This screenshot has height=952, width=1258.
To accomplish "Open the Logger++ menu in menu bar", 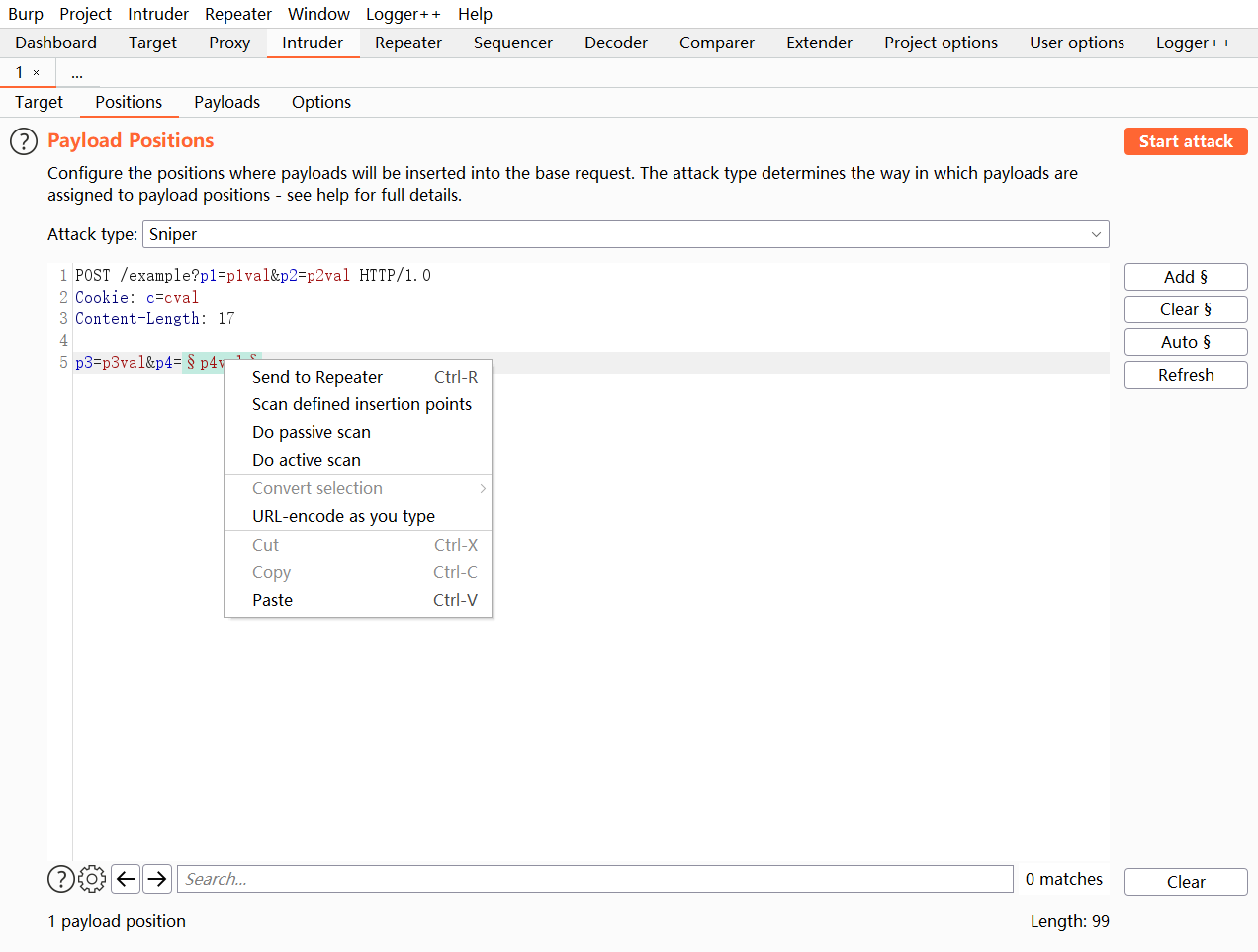I will coord(404,14).
